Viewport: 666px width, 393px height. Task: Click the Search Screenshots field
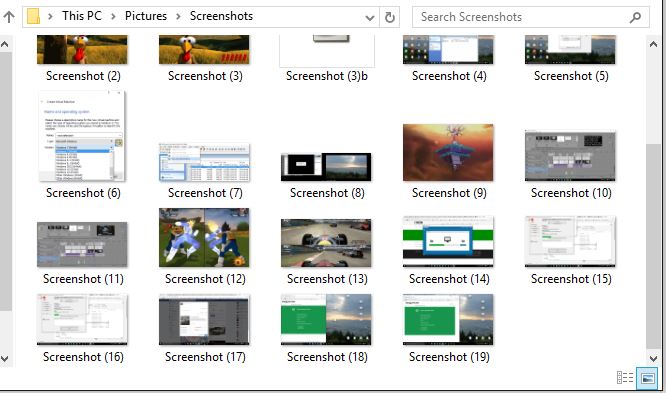pos(531,17)
